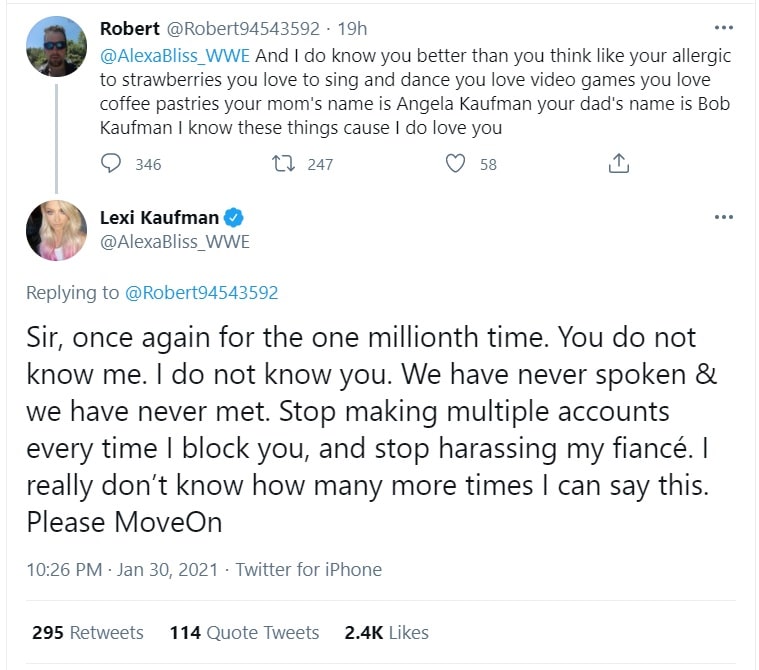Screen dimensions: 759x670
Task: Click the verified badge next to Lexi Kaufman
Action: pyautogui.click(x=235, y=218)
